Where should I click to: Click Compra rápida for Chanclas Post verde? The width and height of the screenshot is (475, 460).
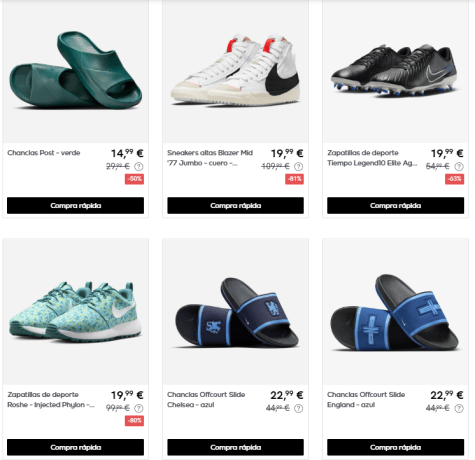tap(75, 205)
